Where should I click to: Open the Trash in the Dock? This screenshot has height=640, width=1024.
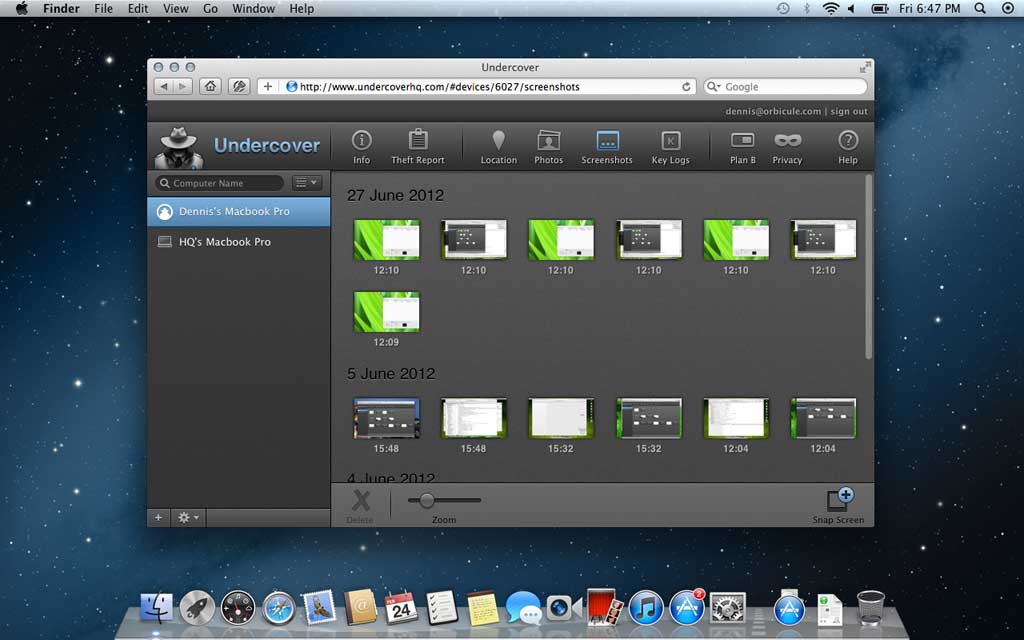(x=871, y=607)
